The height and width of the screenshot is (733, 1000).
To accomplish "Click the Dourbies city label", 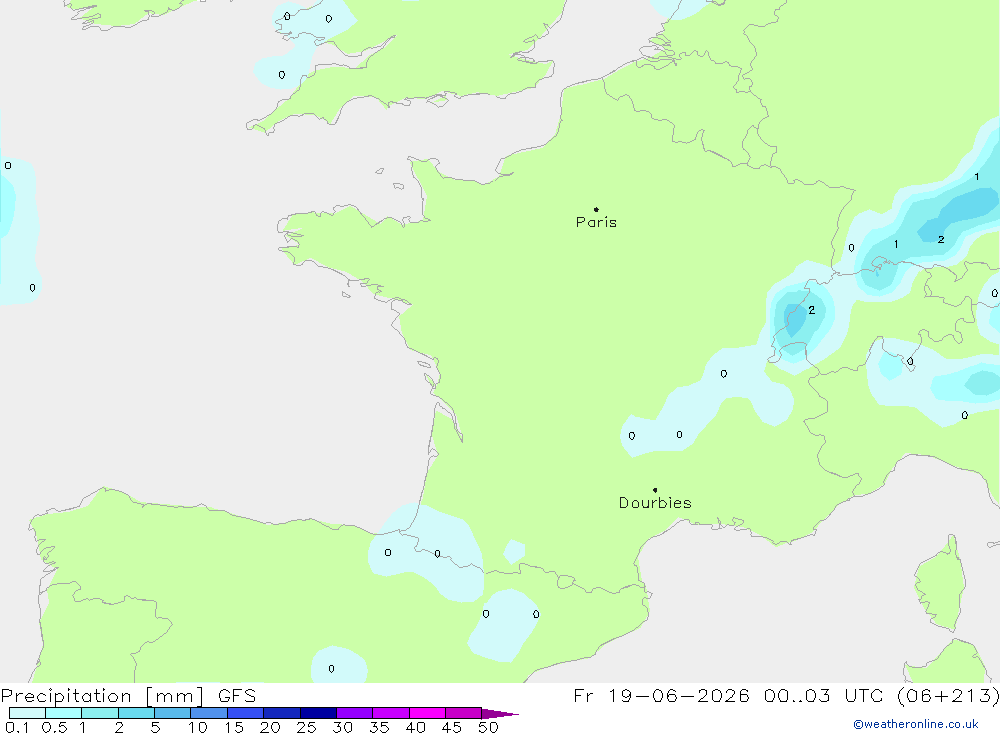I will (x=655, y=503).
